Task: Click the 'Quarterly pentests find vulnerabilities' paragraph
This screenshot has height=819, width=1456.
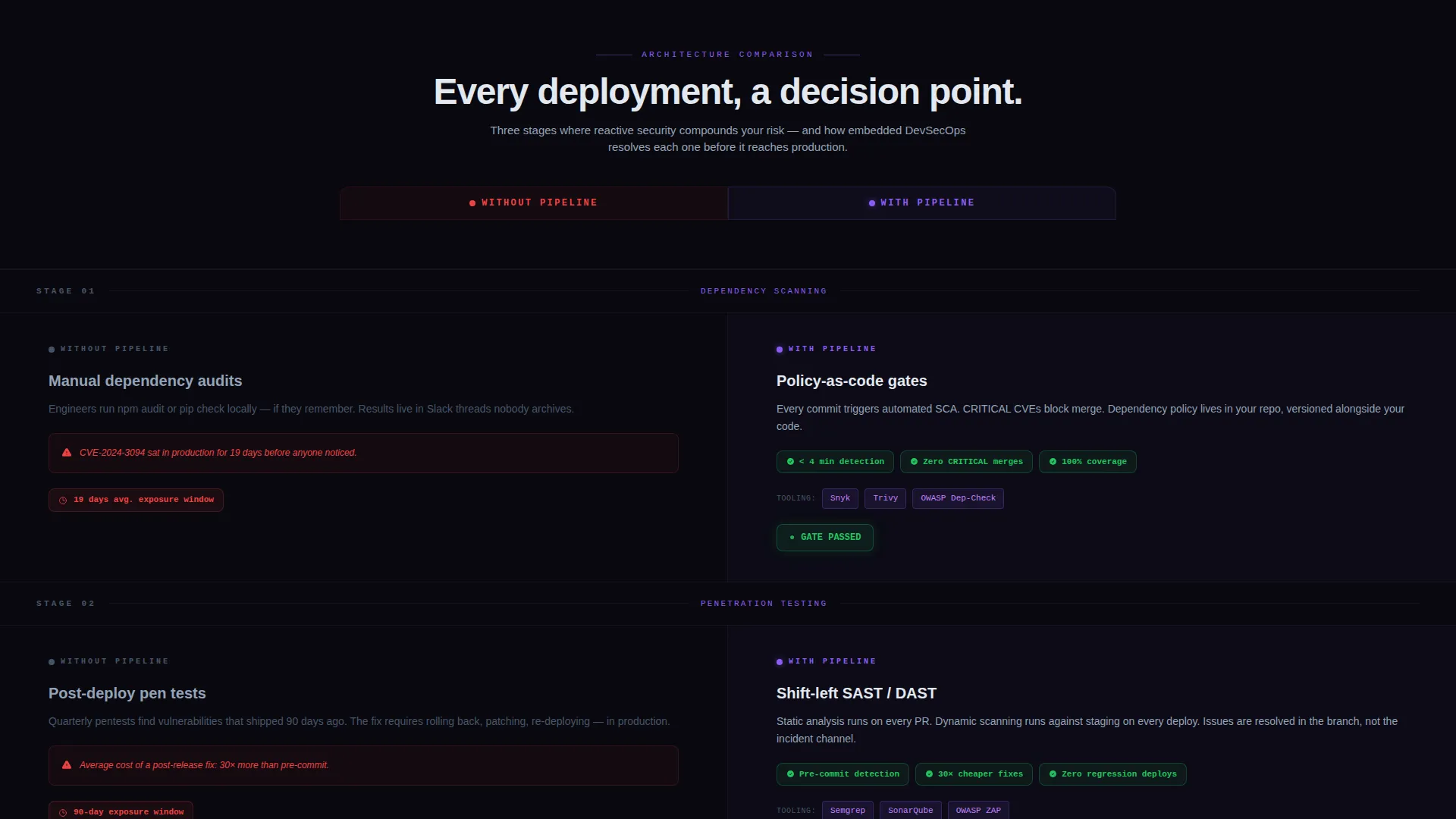Action: [x=359, y=722]
